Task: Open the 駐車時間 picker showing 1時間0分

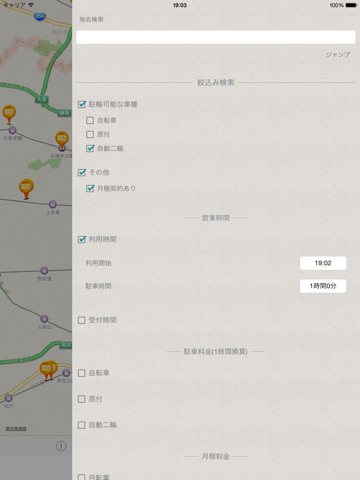Action: click(323, 286)
